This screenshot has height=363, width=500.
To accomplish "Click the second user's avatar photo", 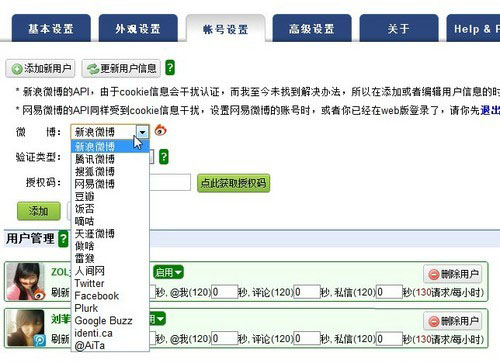I will (x=25, y=328).
